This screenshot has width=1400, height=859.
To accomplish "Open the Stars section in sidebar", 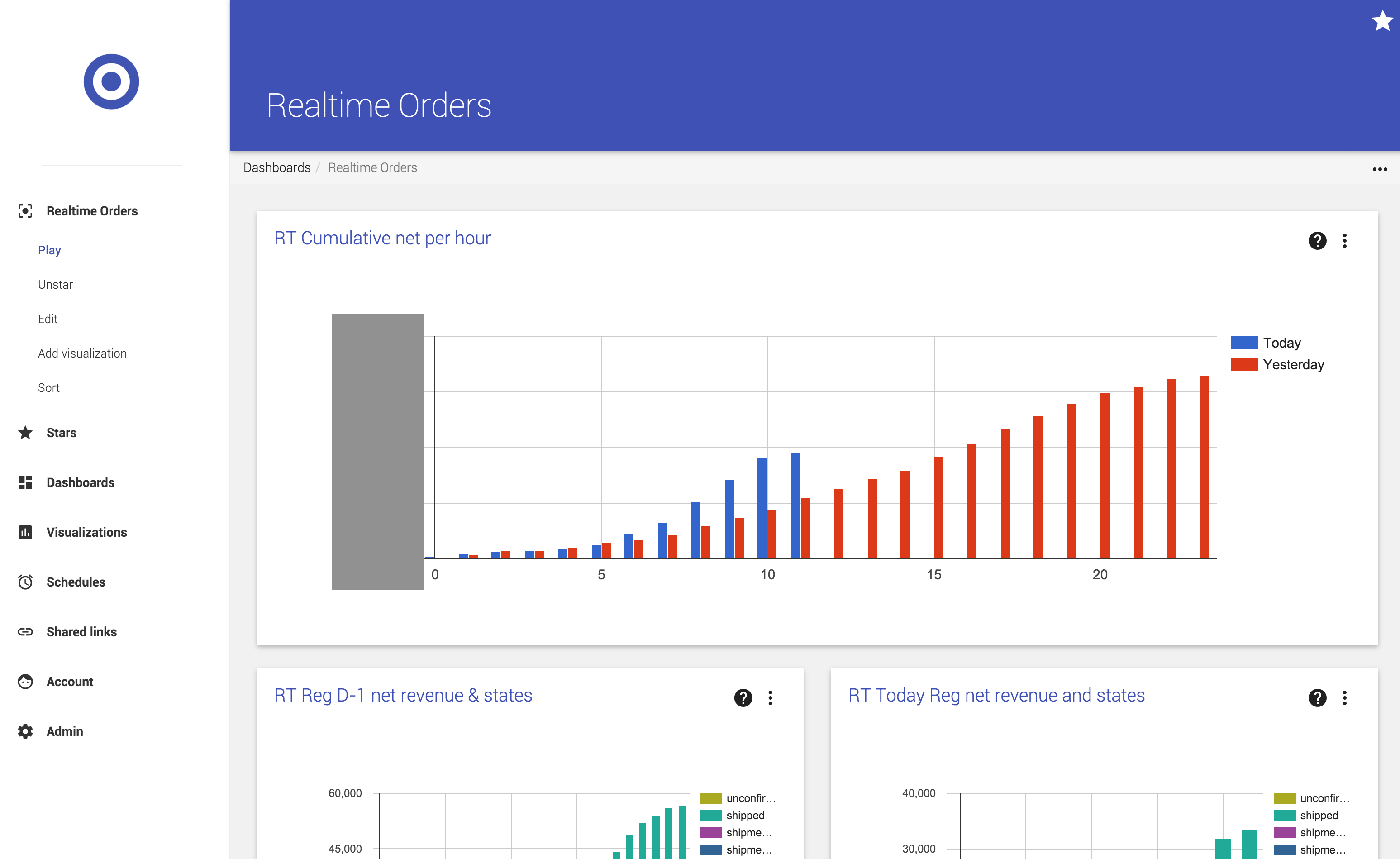I will point(62,433).
